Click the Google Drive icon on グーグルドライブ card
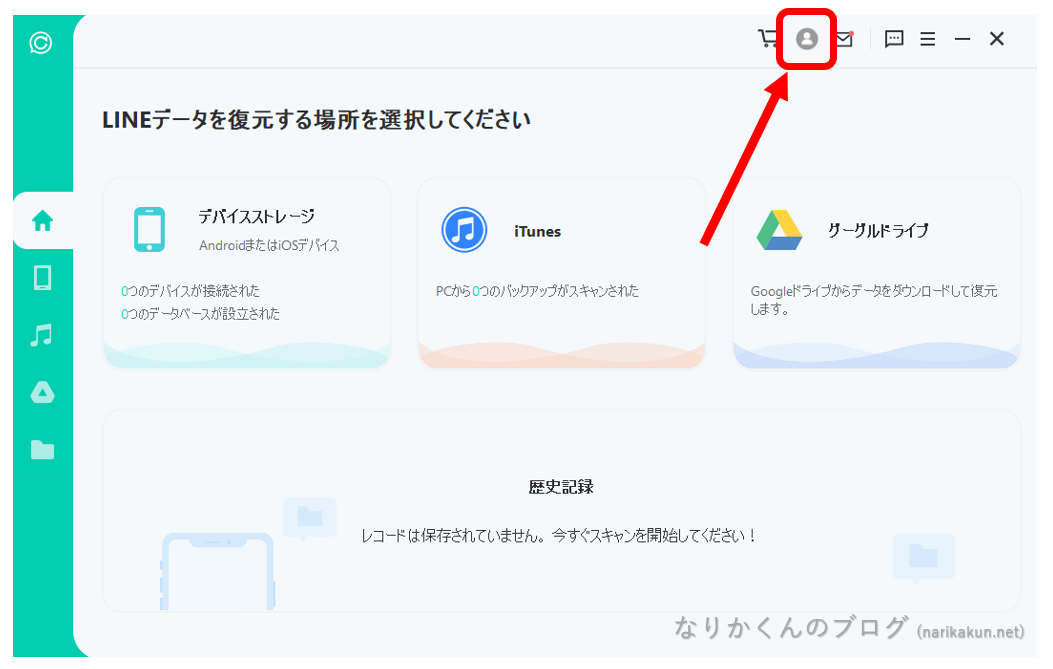 (779, 229)
